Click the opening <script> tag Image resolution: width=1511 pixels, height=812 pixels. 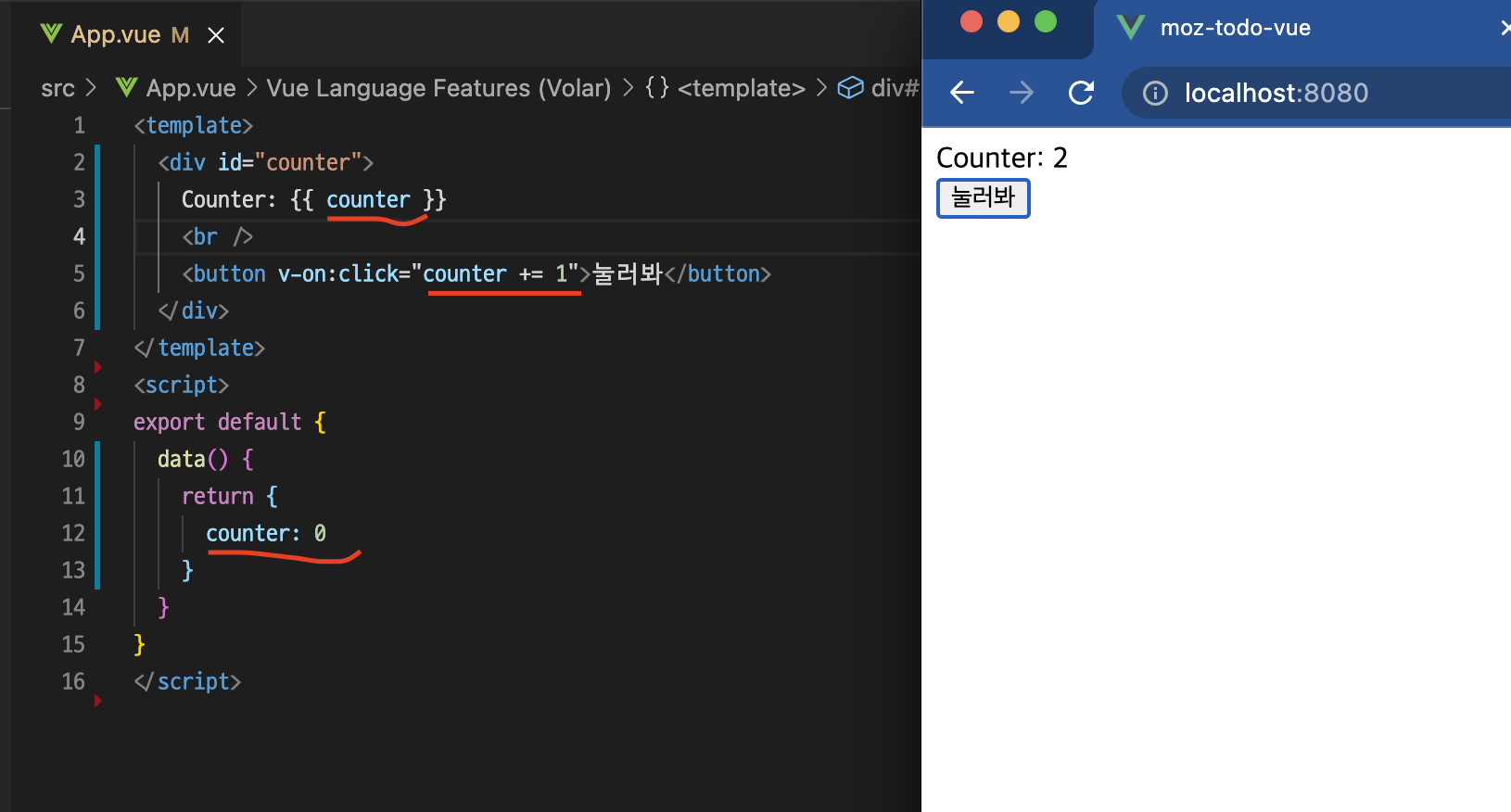[x=182, y=385]
